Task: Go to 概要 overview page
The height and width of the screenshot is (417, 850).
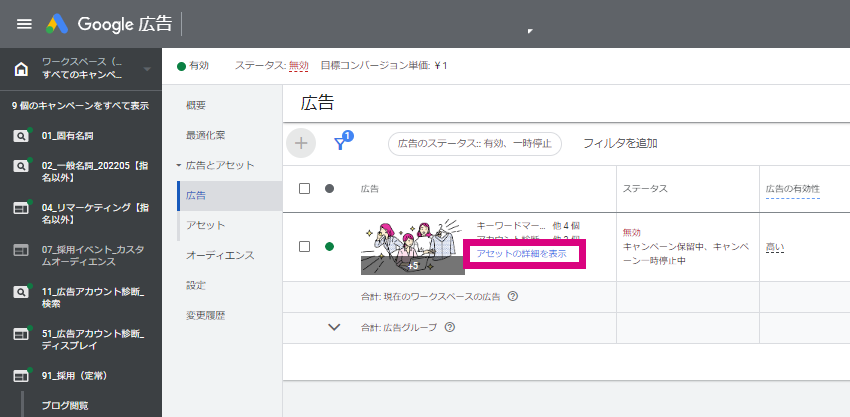Action: pyautogui.click(x=196, y=105)
